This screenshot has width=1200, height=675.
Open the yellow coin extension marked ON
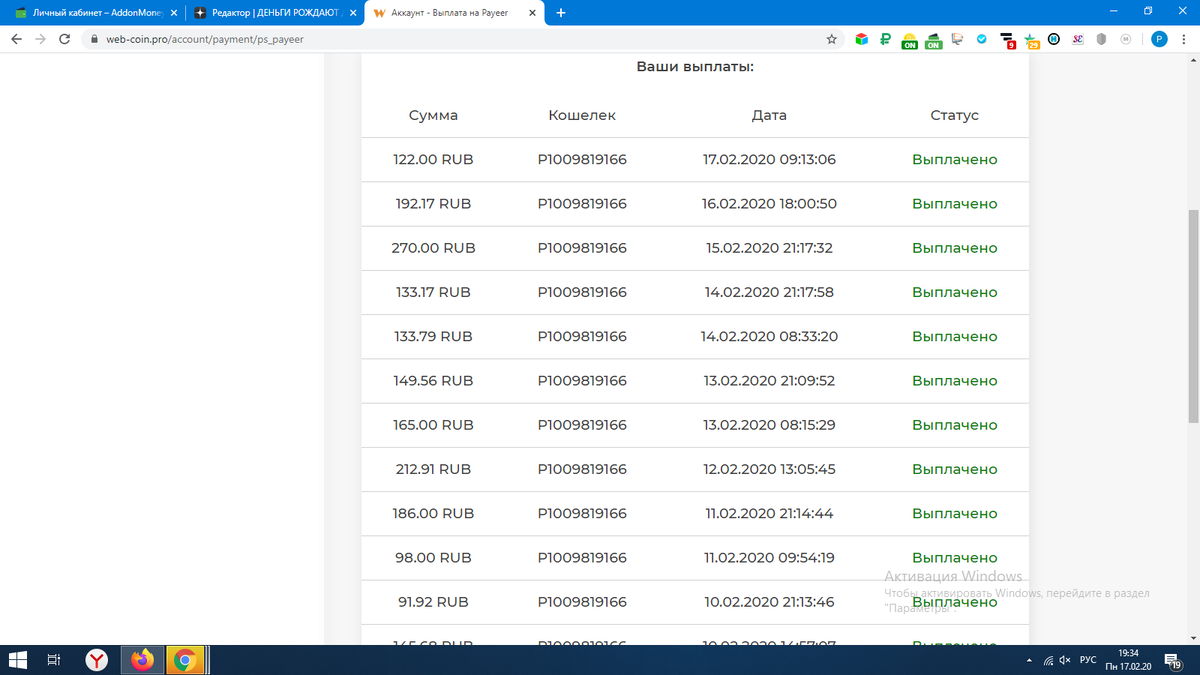pyautogui.click(x=909, y=40)
